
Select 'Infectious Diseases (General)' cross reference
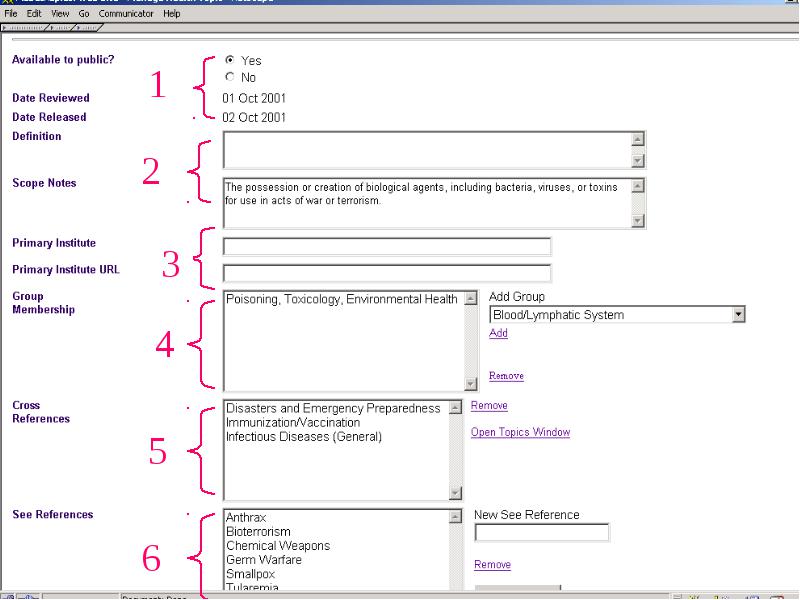click(x=304, y=437)
